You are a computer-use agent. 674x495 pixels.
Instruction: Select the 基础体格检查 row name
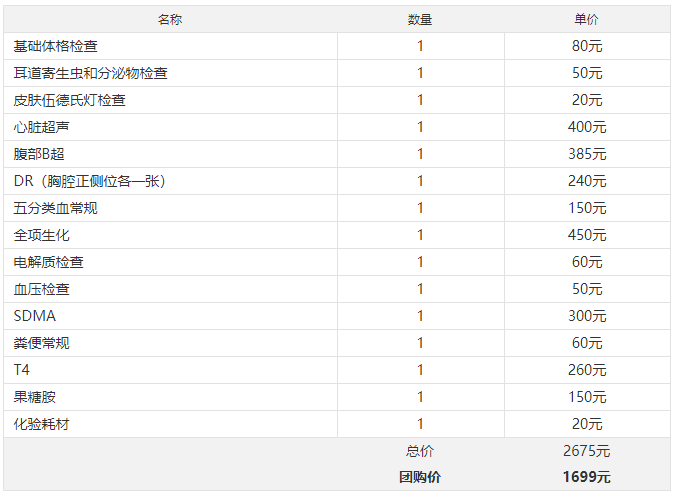[55, 46]
